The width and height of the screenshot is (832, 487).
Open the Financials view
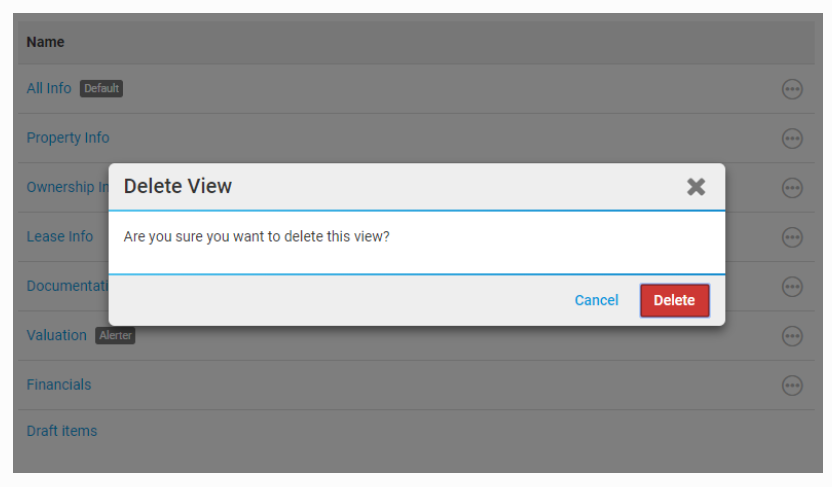click(x=58, y=384)
